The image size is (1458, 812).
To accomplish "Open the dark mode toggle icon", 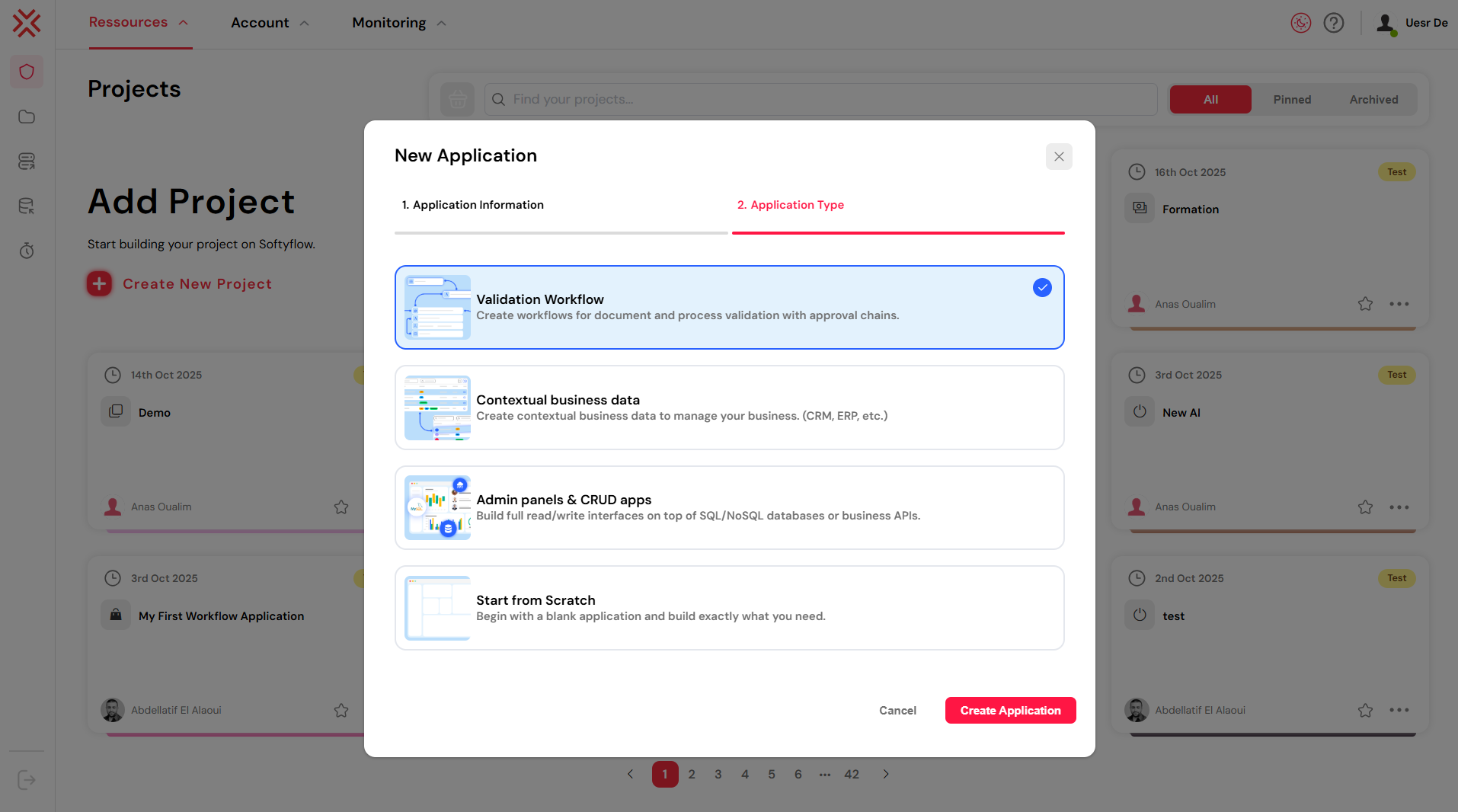I will pyautogui.click(x=1300, y=23).
